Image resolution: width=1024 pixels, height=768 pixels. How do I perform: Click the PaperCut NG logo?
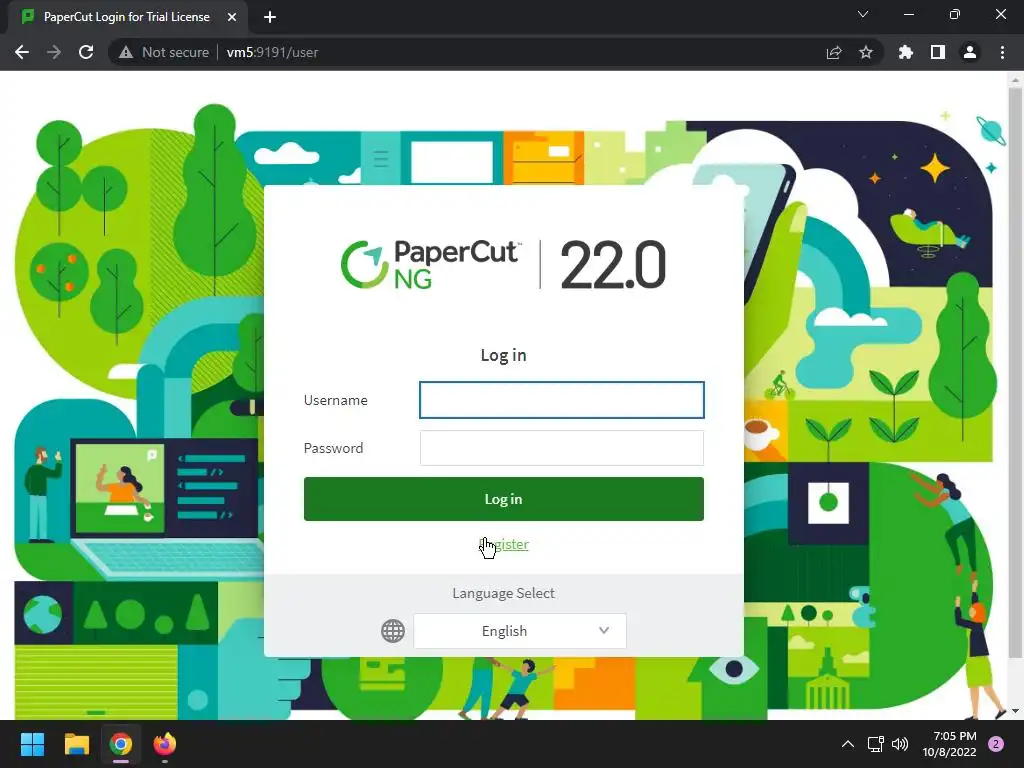[432, 264]
